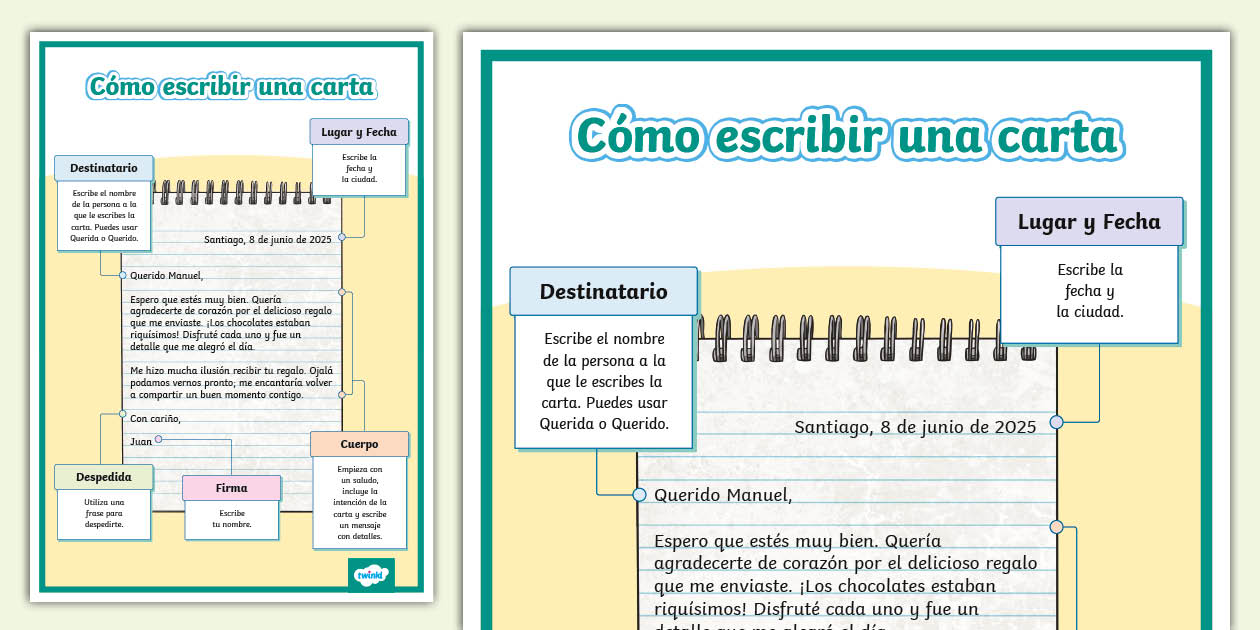Viewport: 1260px width, 630px height.
Task: Click the blue connector dot near Querido Manuel
Action: point(123,274)
